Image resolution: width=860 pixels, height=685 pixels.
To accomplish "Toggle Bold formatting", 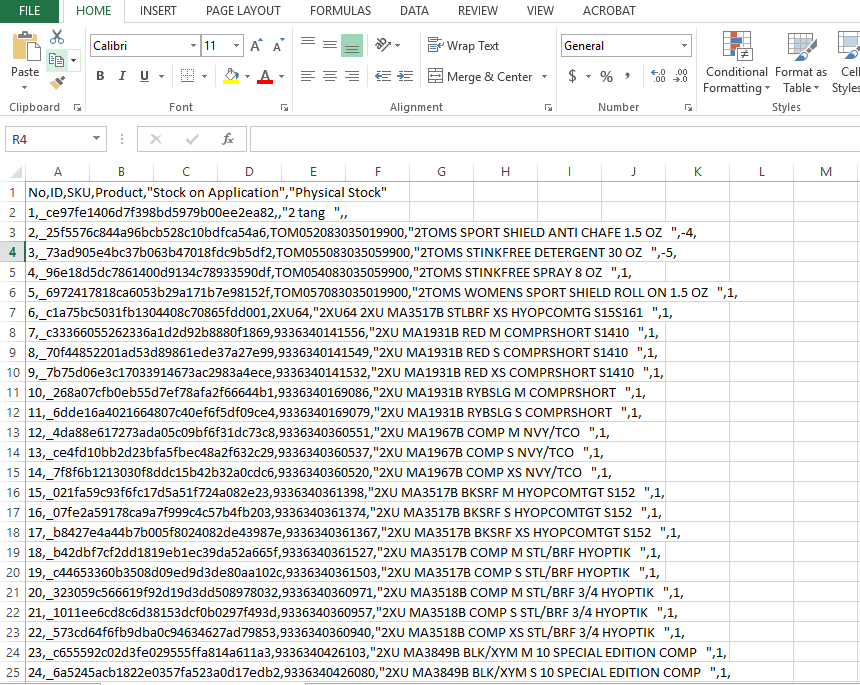I will pos(100,76).
